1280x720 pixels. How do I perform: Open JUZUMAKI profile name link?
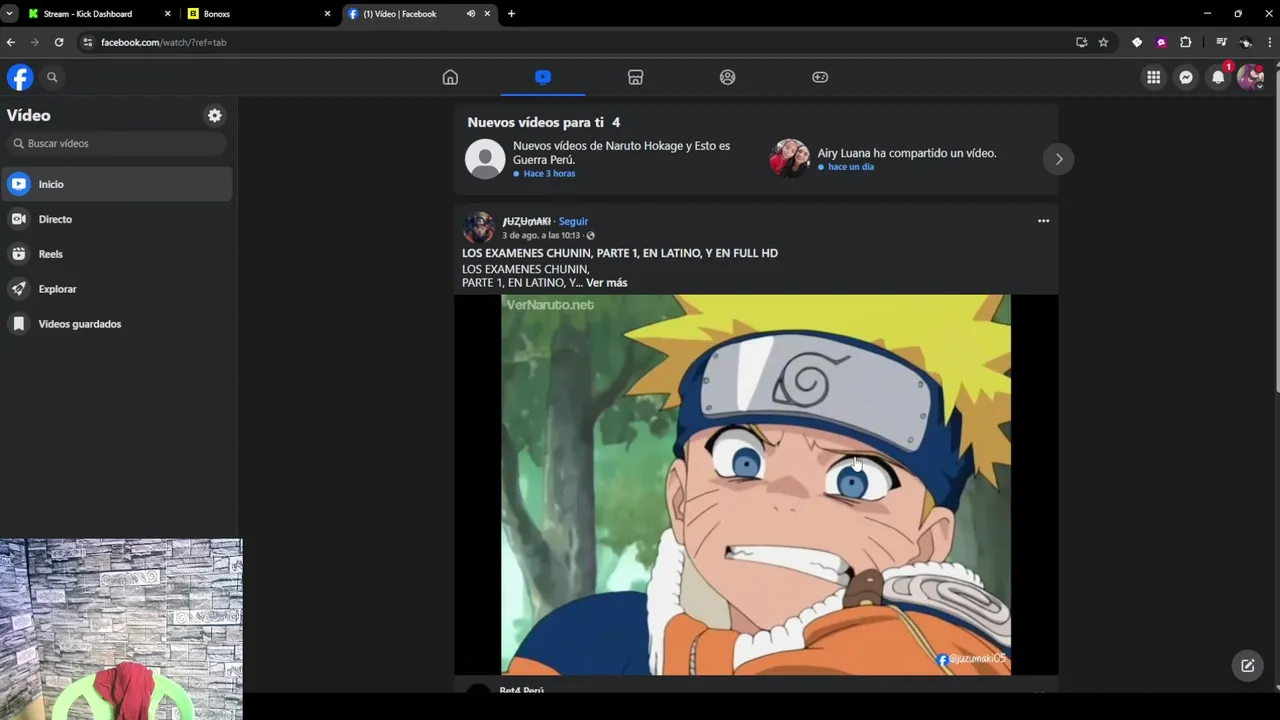[526, 221]
